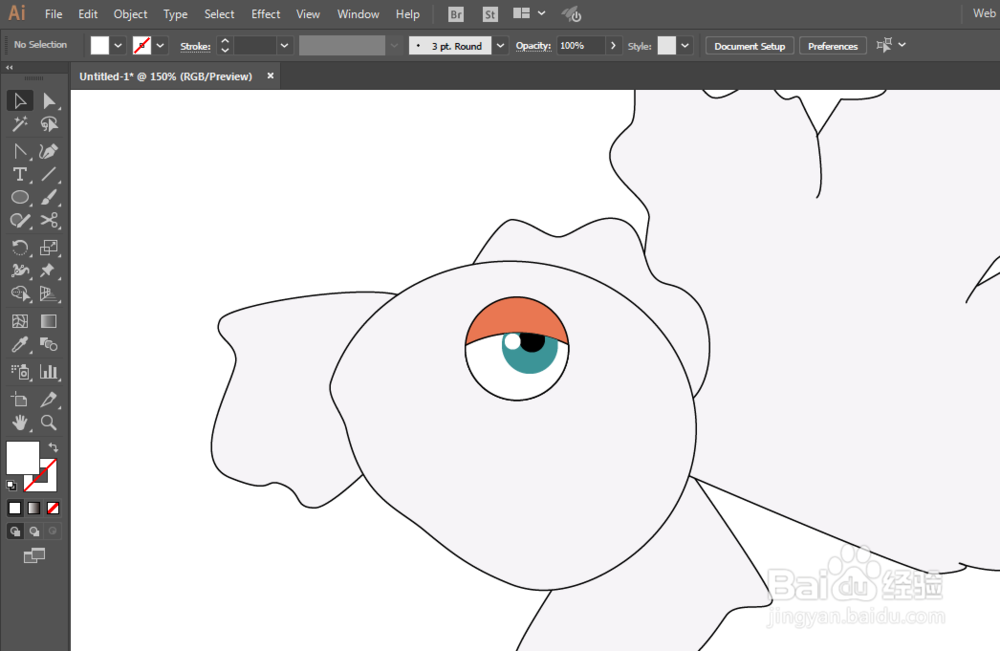Select the Mesh tool
This screenshot has height=651, width=1000.
point(20,321)
